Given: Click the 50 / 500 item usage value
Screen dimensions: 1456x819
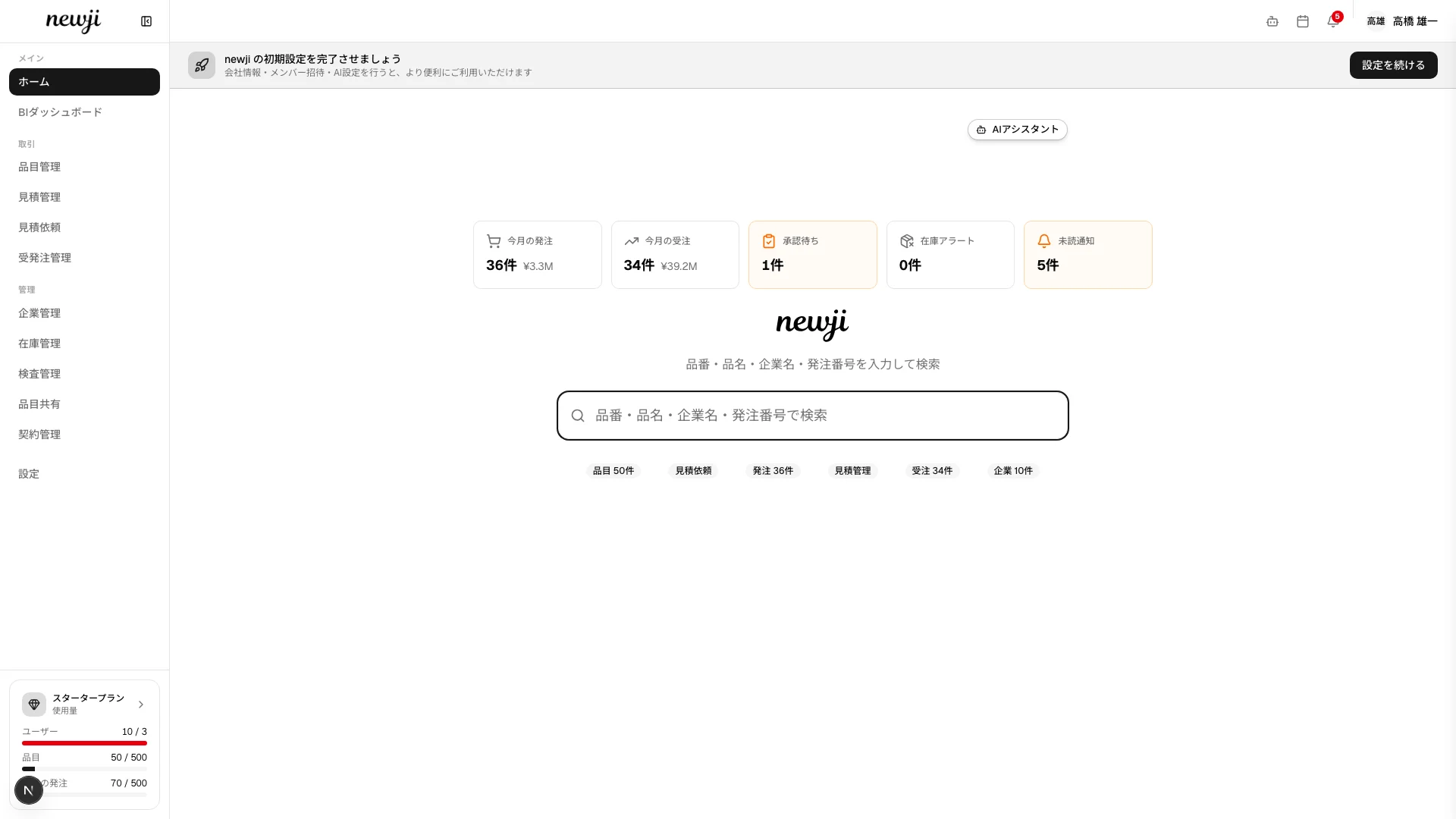Looking at the screenshot, I should pos(129,758).
